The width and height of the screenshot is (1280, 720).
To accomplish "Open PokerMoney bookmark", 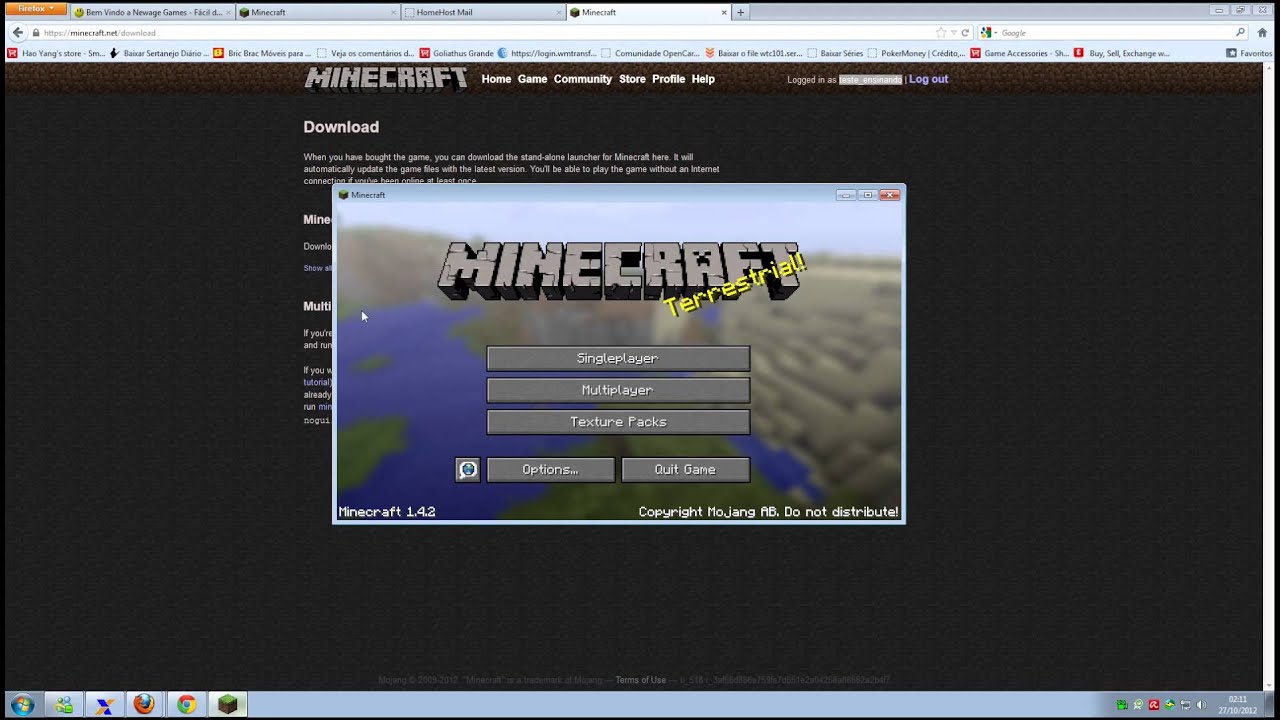I will 917,53.
